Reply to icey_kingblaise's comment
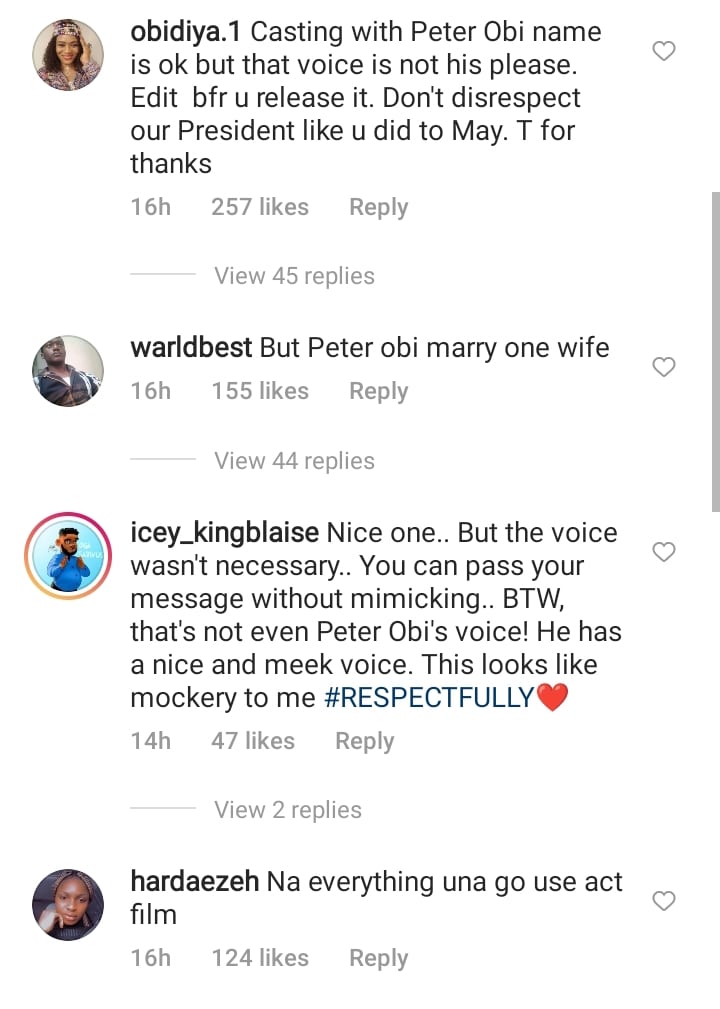This screenshot has height=1009, width=720. tap(364, 741)
